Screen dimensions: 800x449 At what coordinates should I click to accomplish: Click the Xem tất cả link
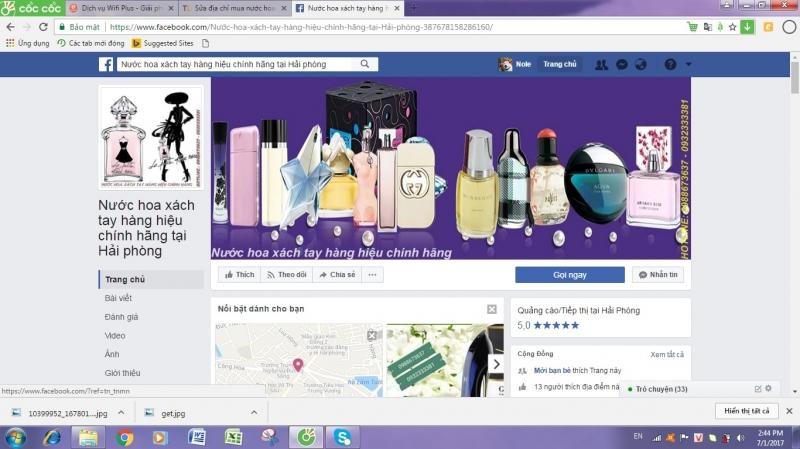coord(667,354)
